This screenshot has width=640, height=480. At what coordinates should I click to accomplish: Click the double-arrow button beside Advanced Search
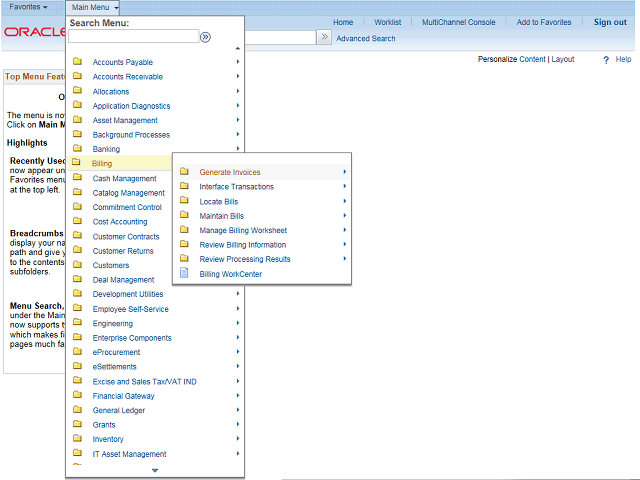coord(324,37)
